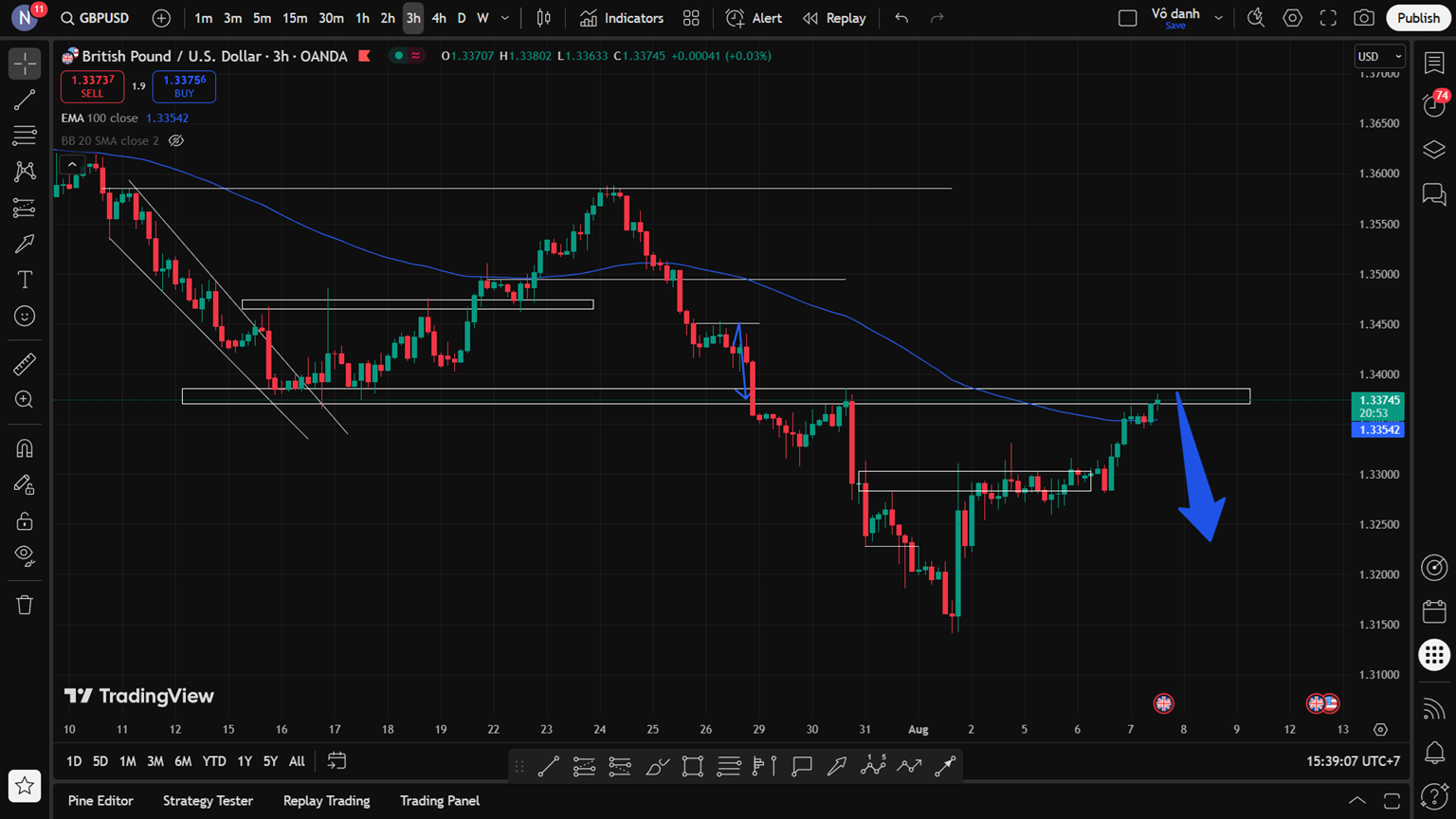This screenshot has width=1456, height=819.
Task: Open time axis settings gear
Action: [x=1380, y=730]
